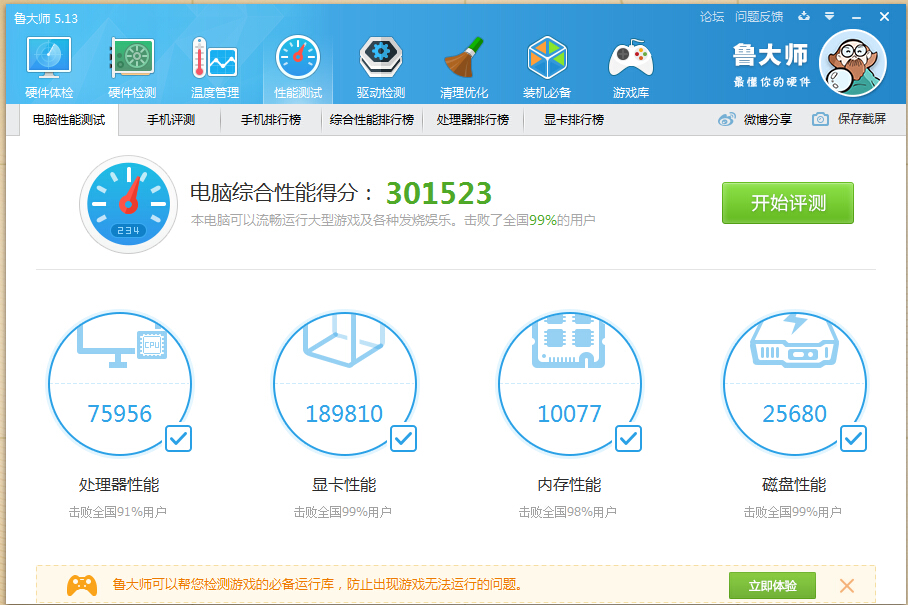908x605 pixels.
Task: Open the 问题反馈 feedback link
Action: pos(759,17)
